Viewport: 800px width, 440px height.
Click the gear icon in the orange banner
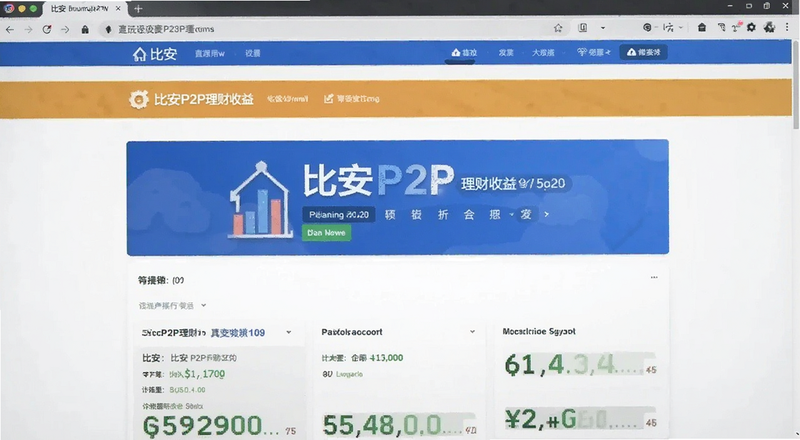coord(138,99)
